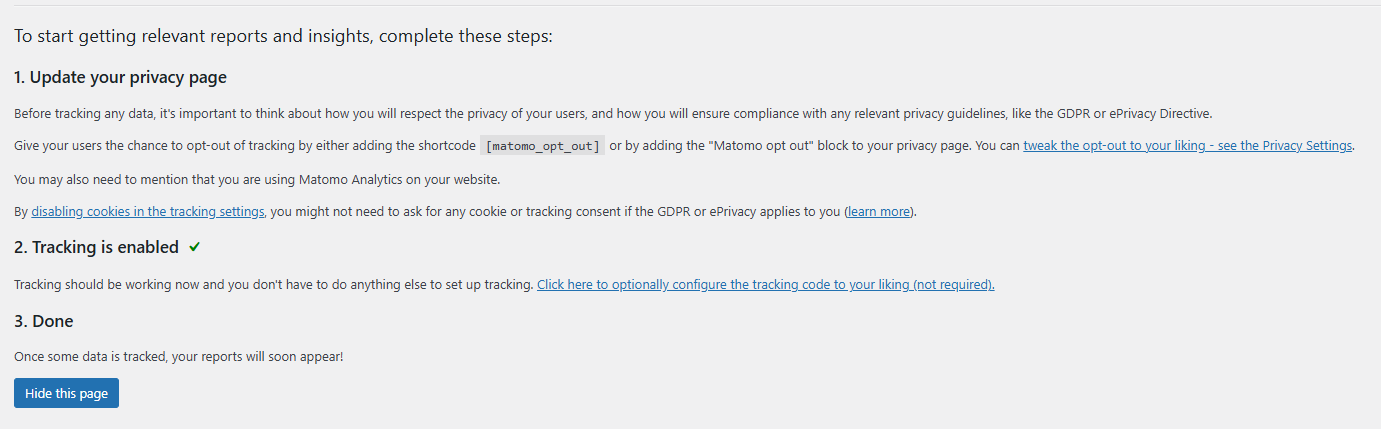Image resolution: width=1381 pixels, height=429 pixels.
Task: Open the learn more link
Action: pyautogui.click(x=879, y=212)
